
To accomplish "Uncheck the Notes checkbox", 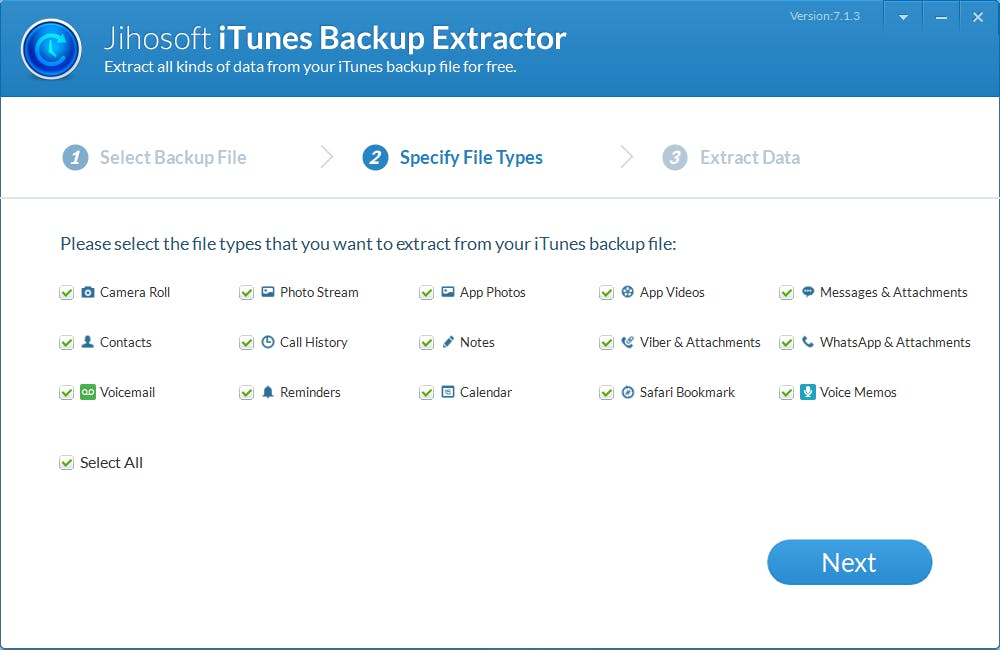I will coord(426,343).
